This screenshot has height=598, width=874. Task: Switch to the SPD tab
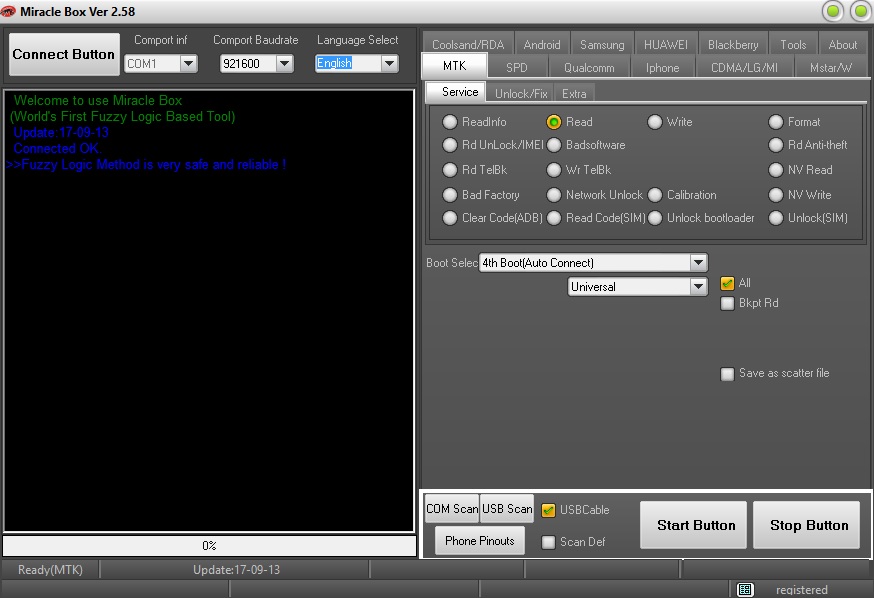coord(517,68)
